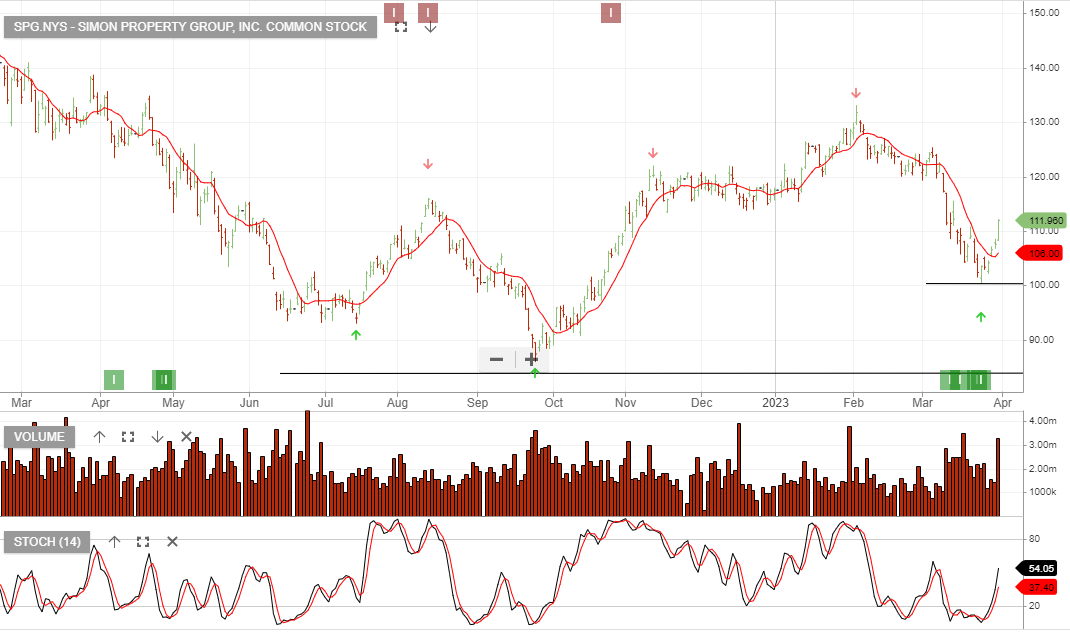Move the VOLUME pane up
This screenshot has height=632, width=1070.
tap(99, 437)
